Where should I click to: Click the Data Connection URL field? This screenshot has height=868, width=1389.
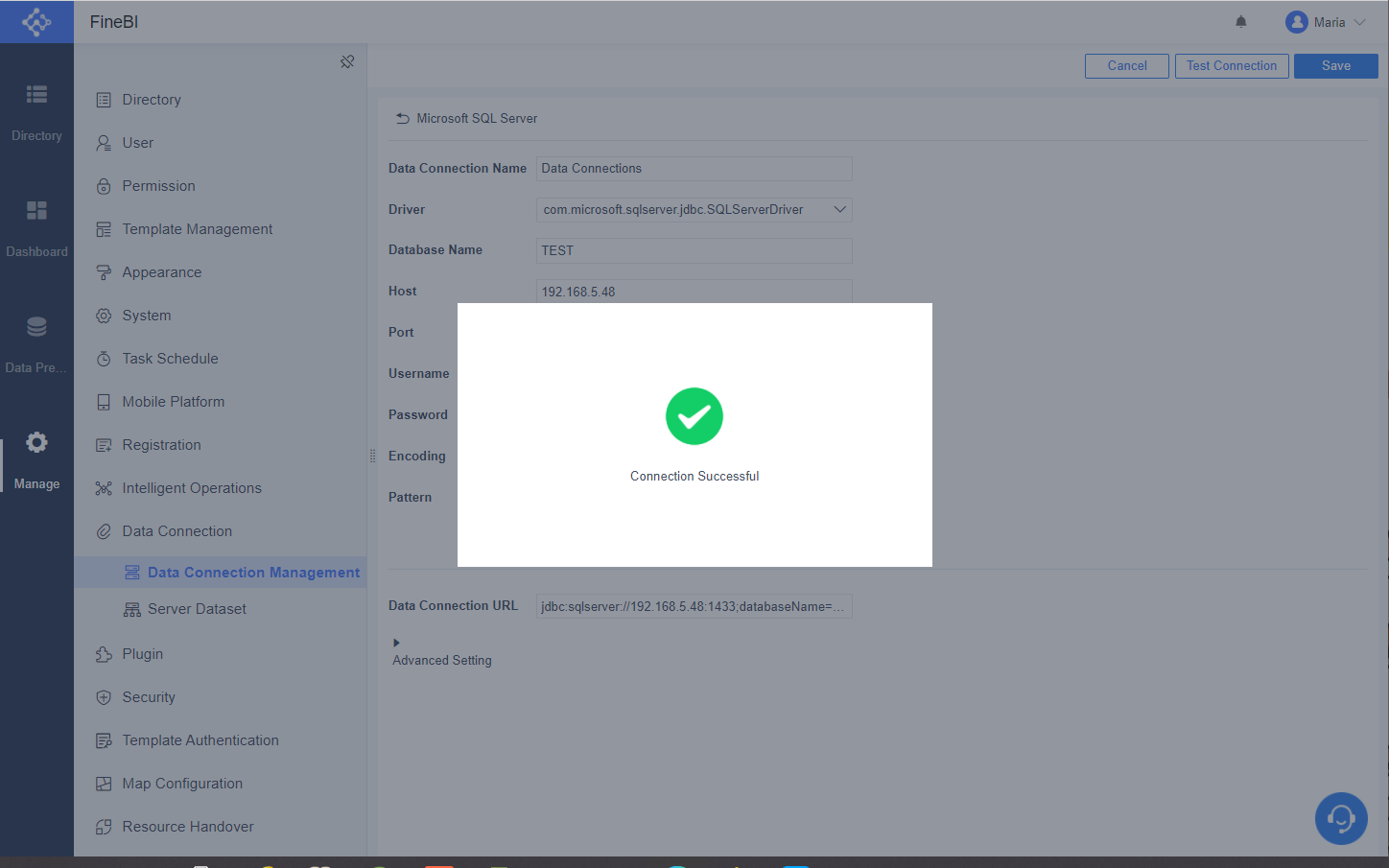pyautogui.click(x=694, y=606)
